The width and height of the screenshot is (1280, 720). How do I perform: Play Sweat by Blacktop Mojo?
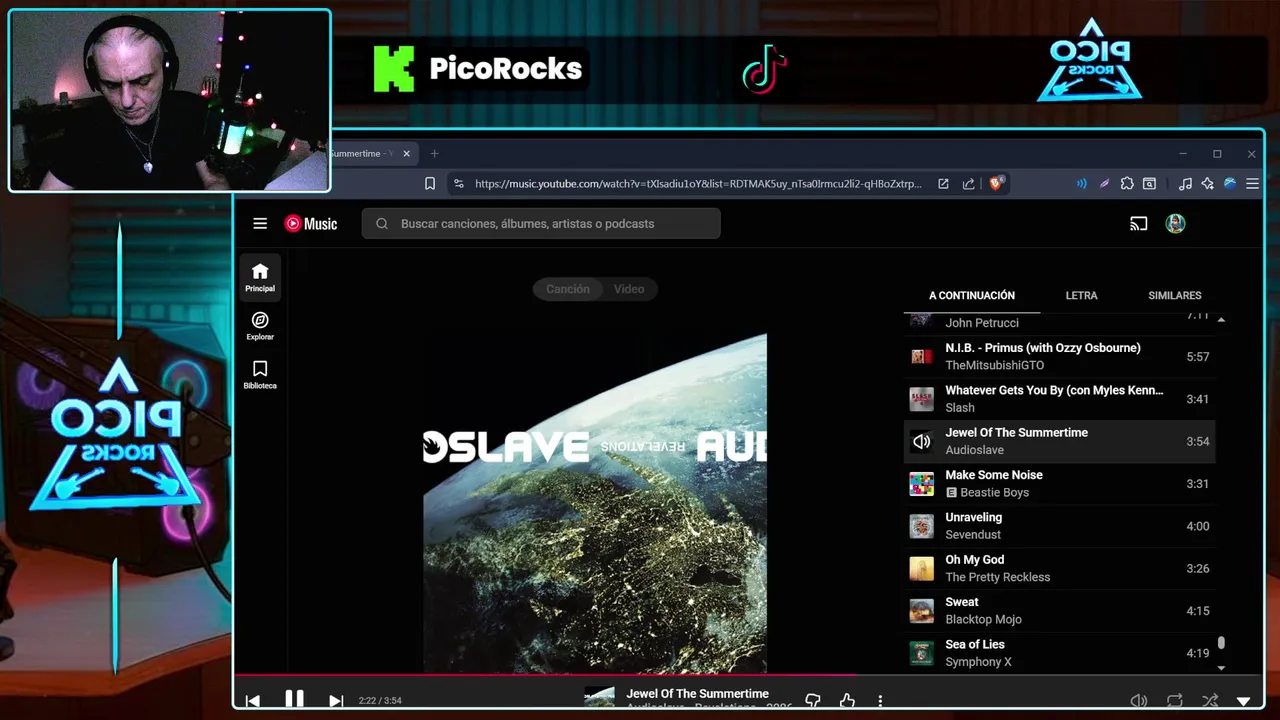[1060, 611]
